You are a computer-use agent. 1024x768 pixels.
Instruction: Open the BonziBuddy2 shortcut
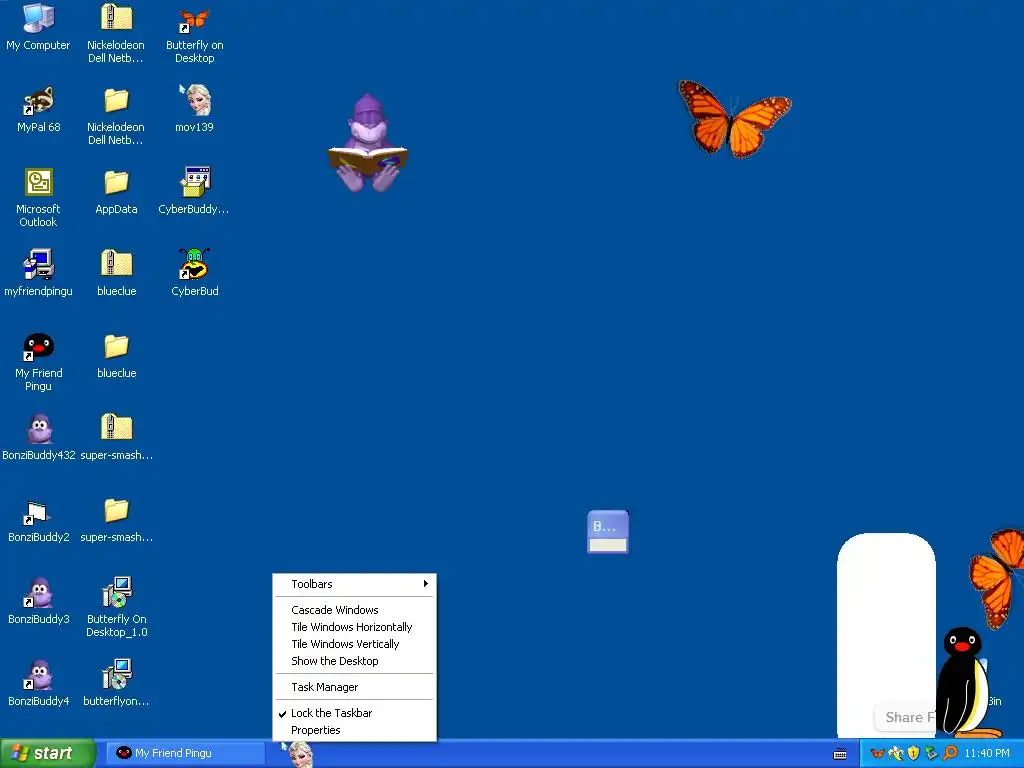coord(39,519)
